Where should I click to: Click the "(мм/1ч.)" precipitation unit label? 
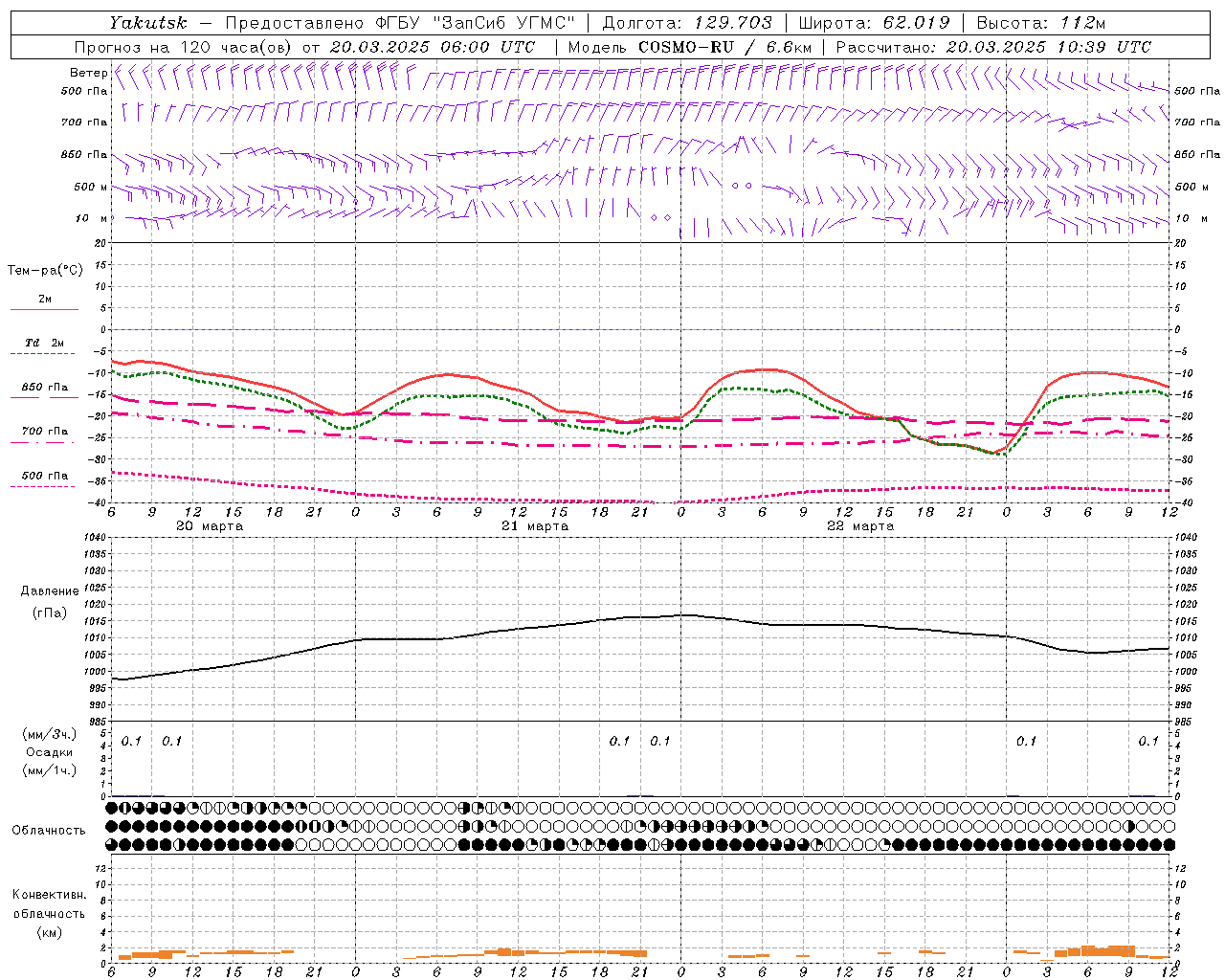50,770
